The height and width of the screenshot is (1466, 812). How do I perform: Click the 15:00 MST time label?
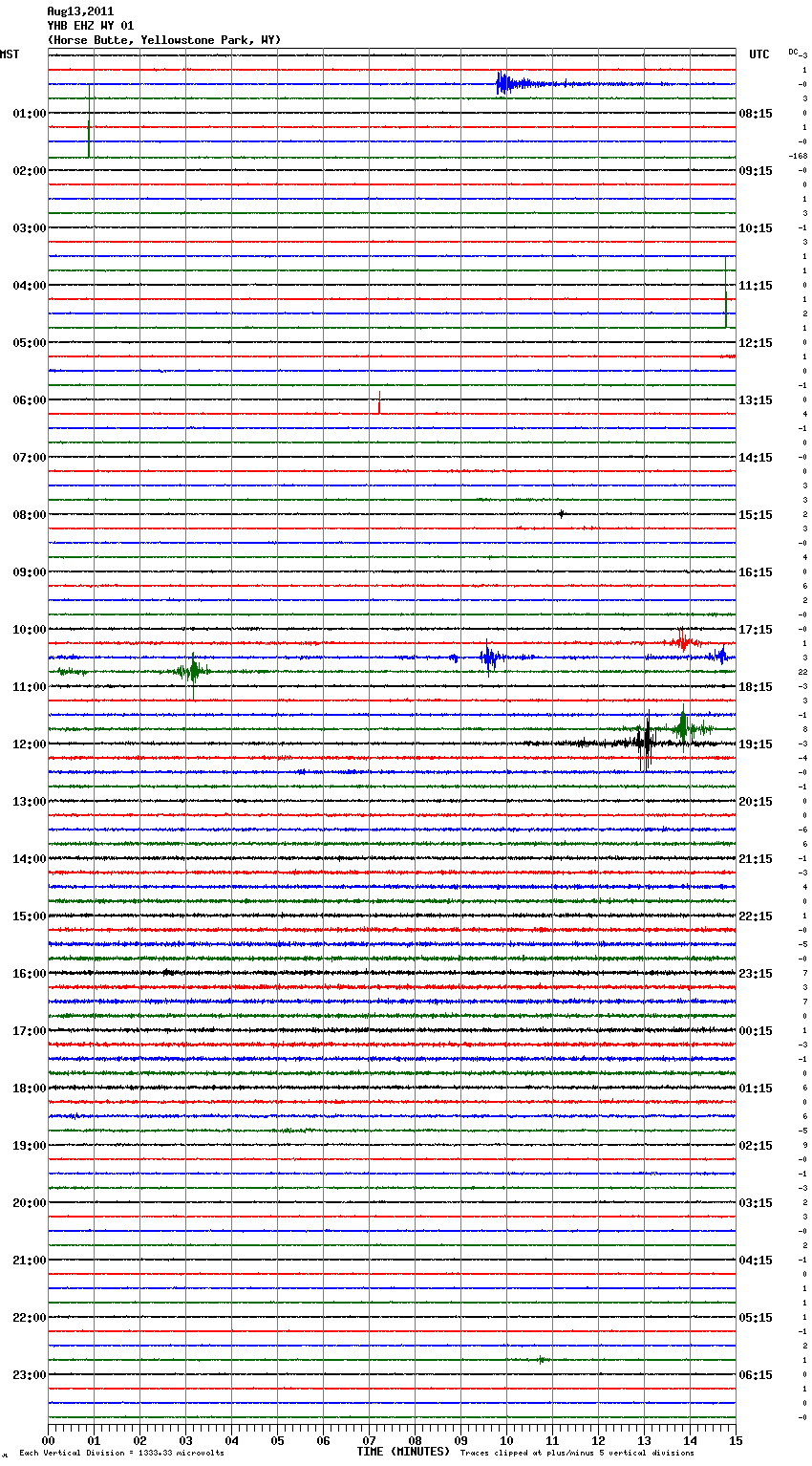click(x=30, y=916)
